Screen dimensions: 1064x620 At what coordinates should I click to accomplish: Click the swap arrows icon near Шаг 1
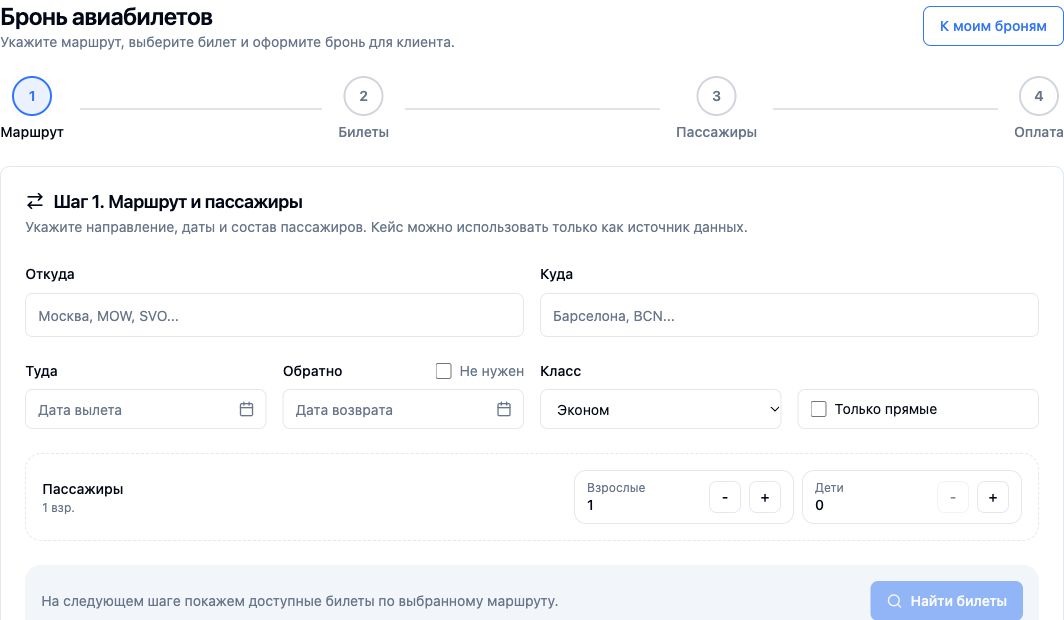(x=35, y=201)
